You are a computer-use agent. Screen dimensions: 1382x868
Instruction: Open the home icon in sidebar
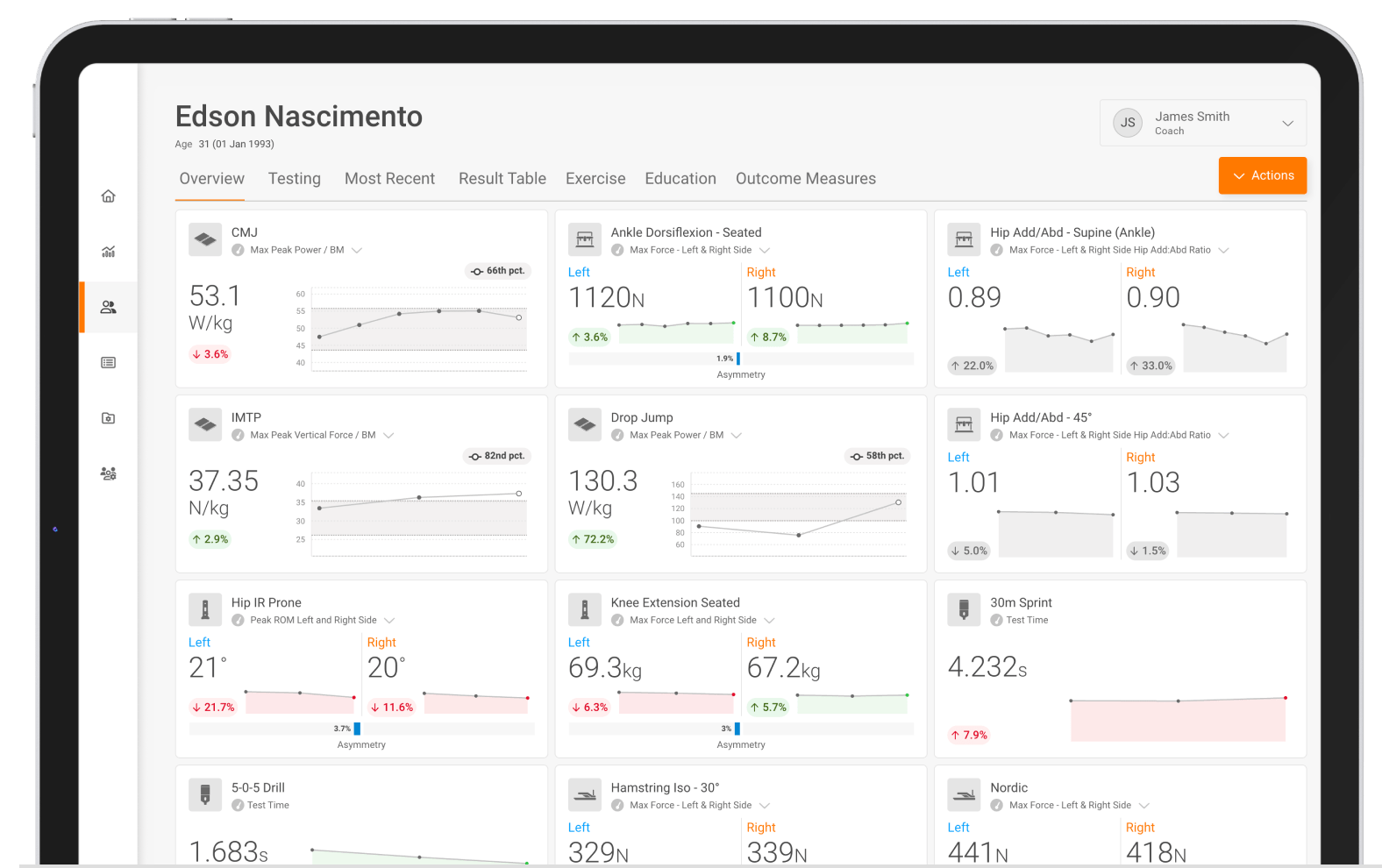point(108,196)
